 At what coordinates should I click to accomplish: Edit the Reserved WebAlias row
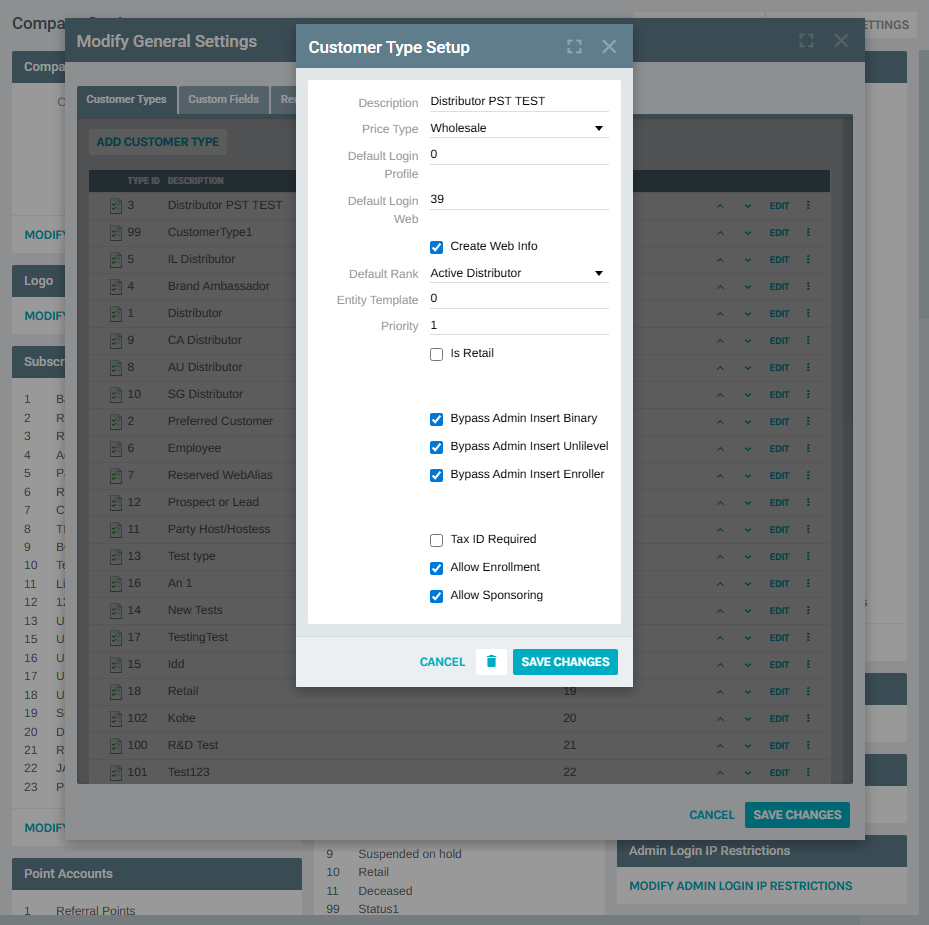tap(779, 475)
